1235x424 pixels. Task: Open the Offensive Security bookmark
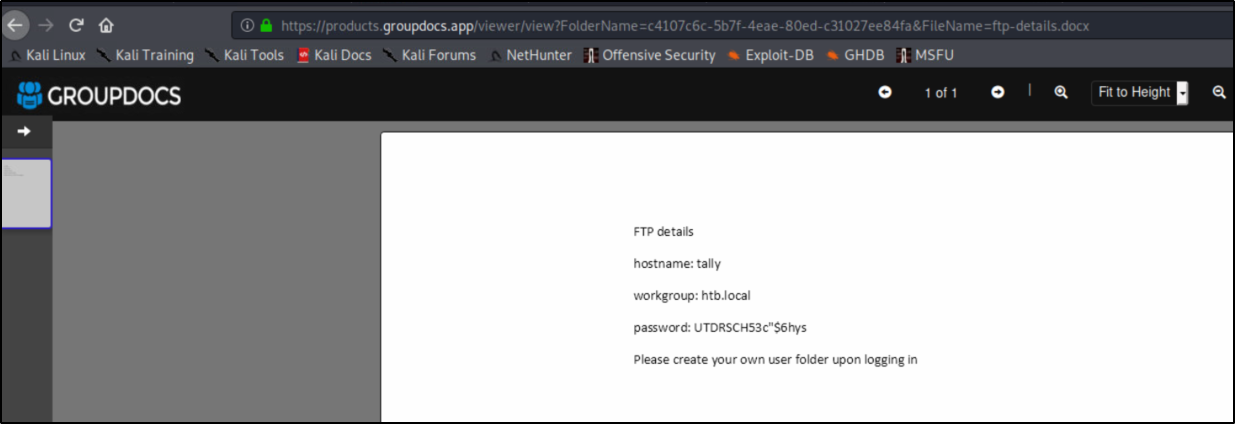(650, 55)
